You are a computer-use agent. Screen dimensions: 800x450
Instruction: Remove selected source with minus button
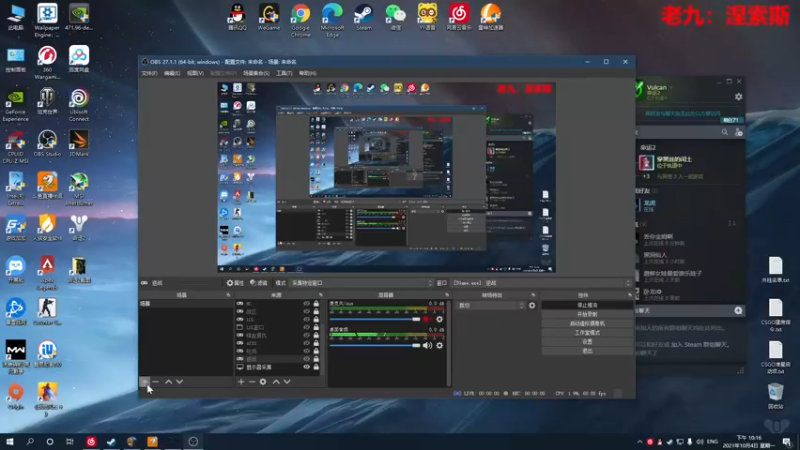click(252, 382)
